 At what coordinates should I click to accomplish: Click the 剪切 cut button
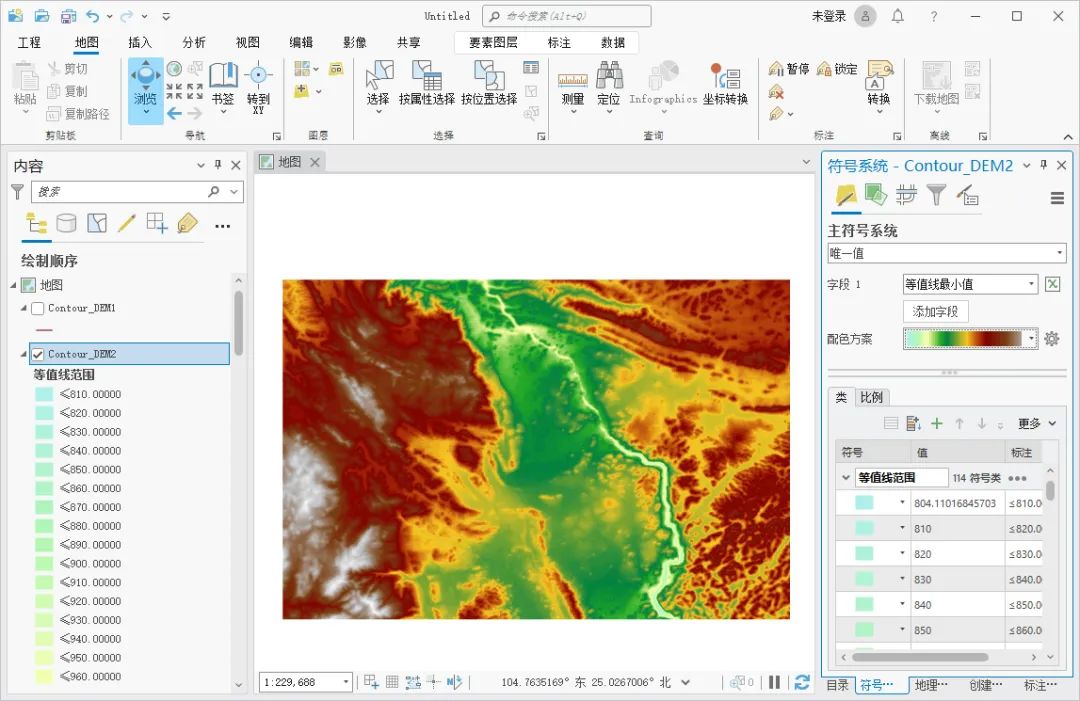click(68, 69)
